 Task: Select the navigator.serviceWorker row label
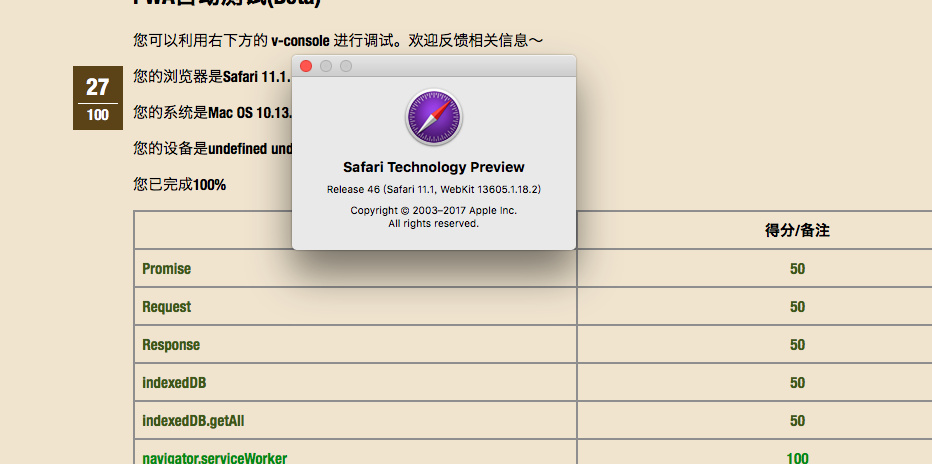(215, 458)
